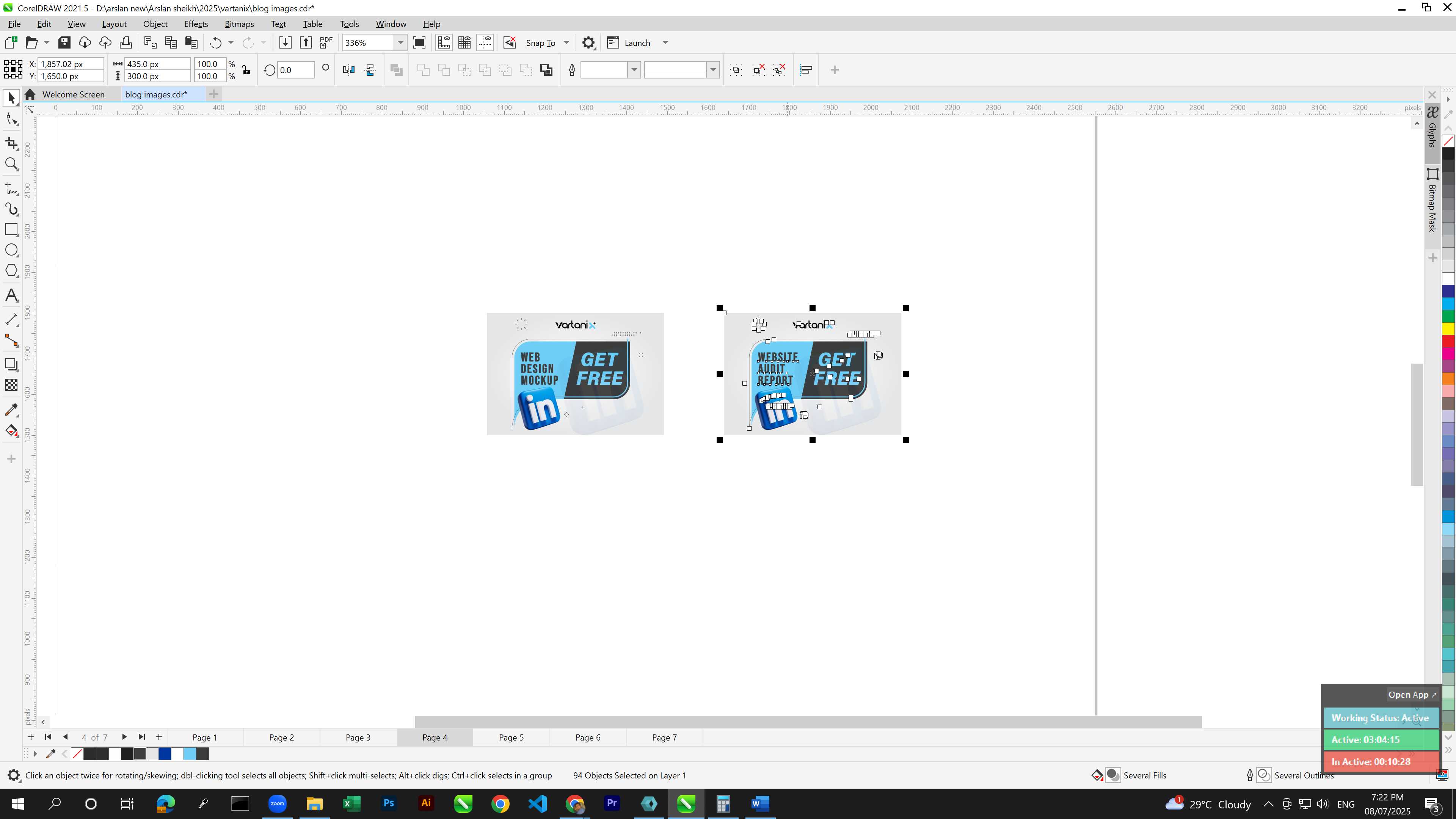Open the Effects menu
Image resolution: width=1456 pixels, height=819 pixels.
pos(196,24)
